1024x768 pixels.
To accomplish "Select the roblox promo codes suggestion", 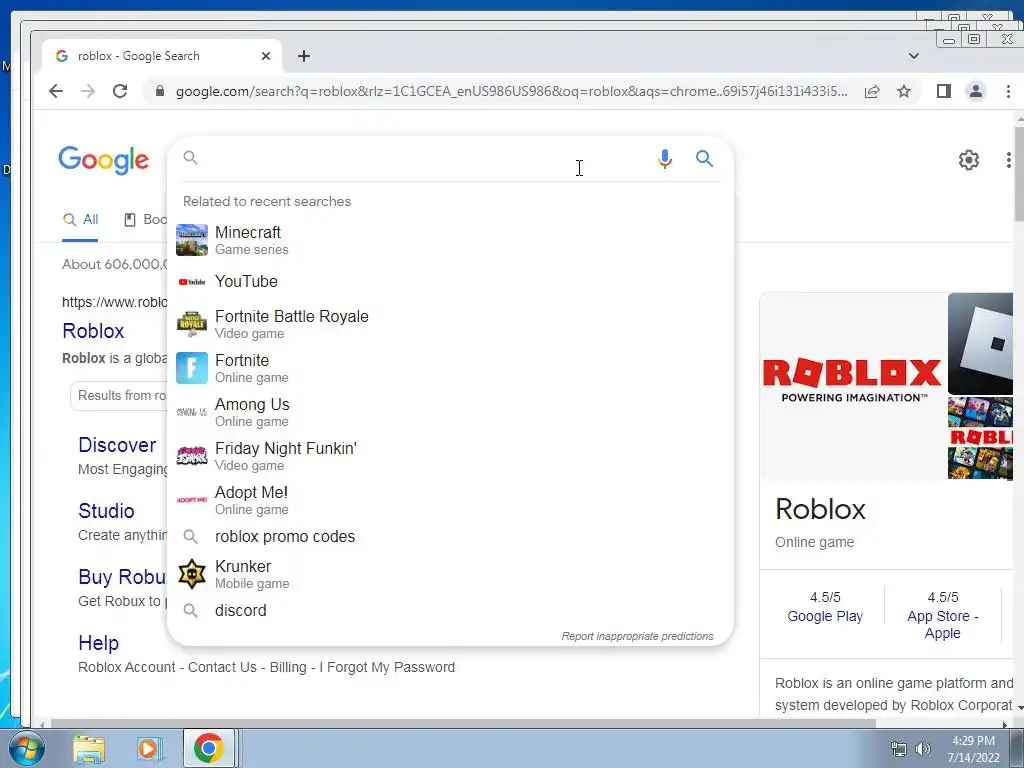I will click(x=450, y=537).
